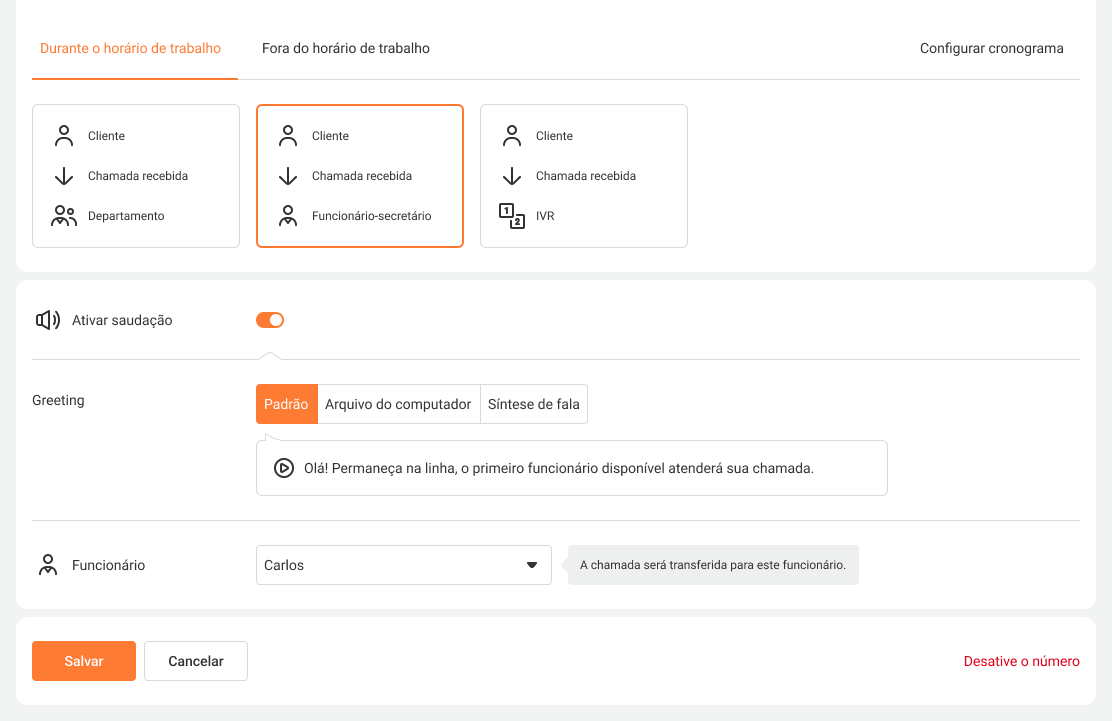Click the Funcionário-secretário person icon
The height and width of the screenshot is (721, 1112).
pyautogui.click(x=288, y=216)
